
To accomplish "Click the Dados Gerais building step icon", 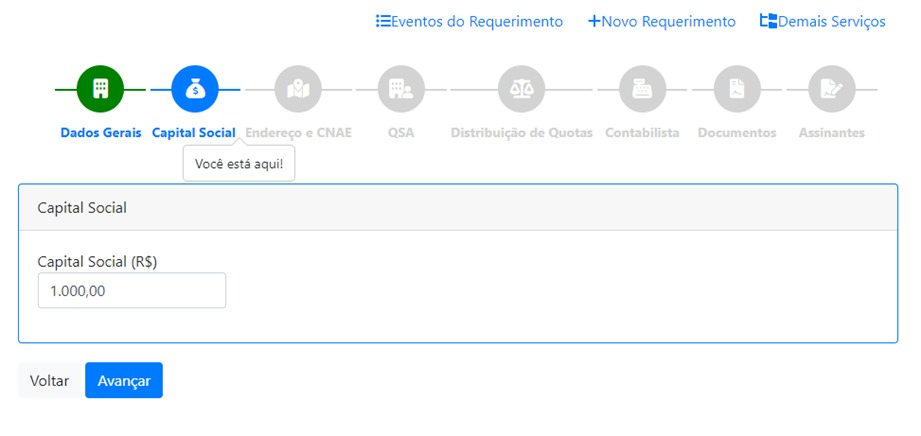I will pyautogui.click(x=100, y=89).
